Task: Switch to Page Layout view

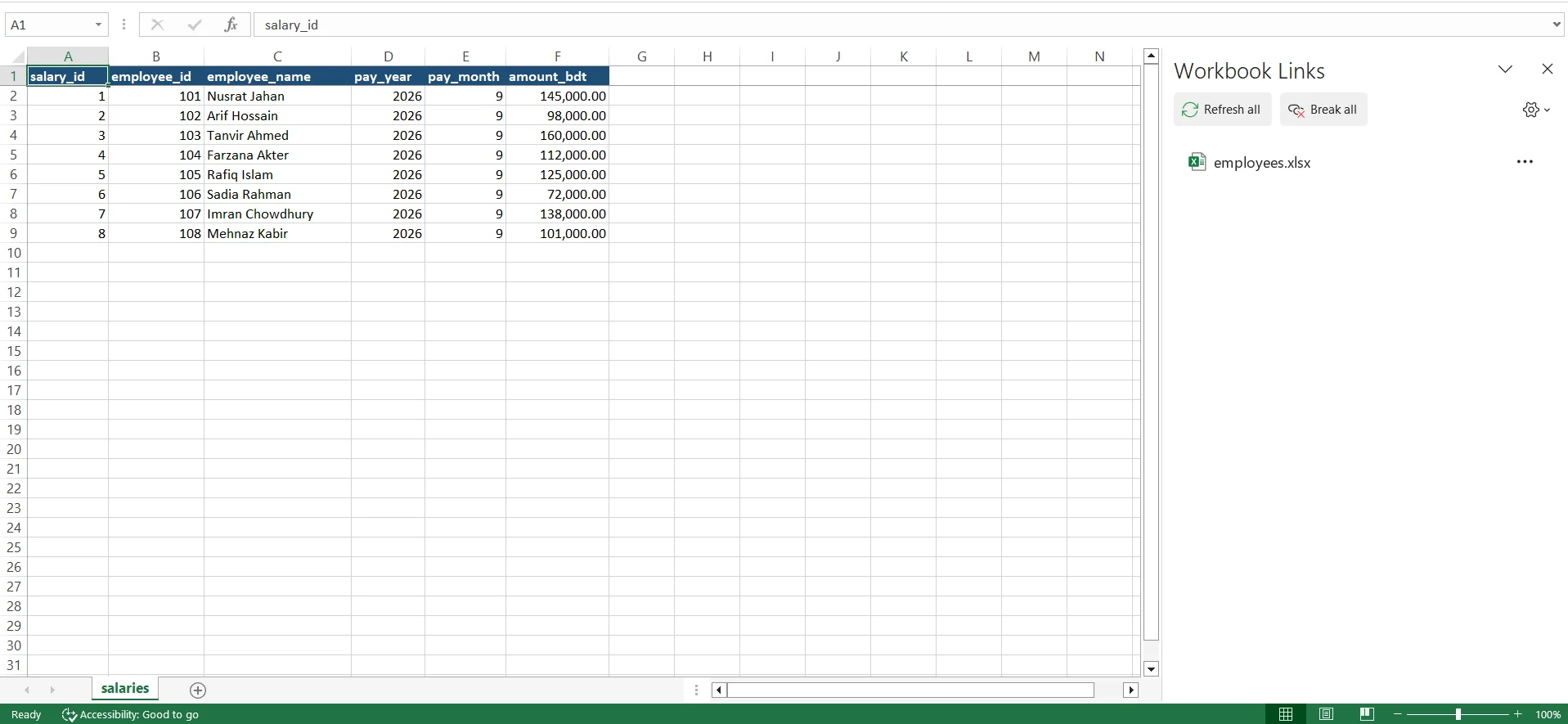Action: 1326,714
